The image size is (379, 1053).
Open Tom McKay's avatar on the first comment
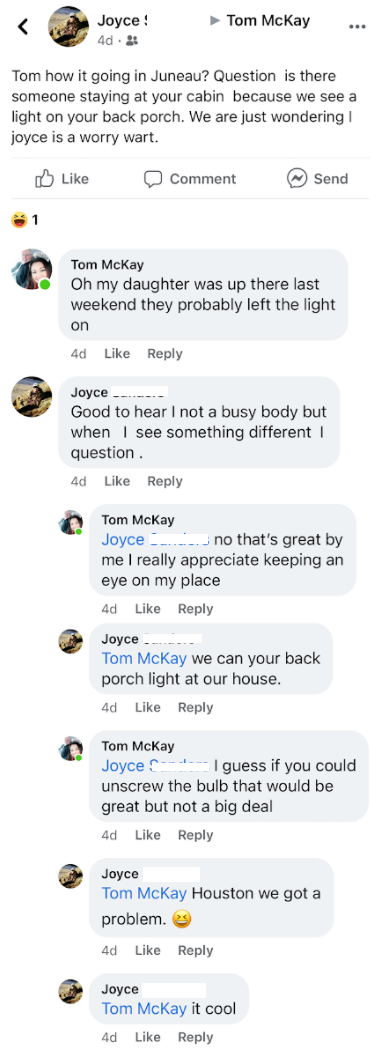coord(31,269)
